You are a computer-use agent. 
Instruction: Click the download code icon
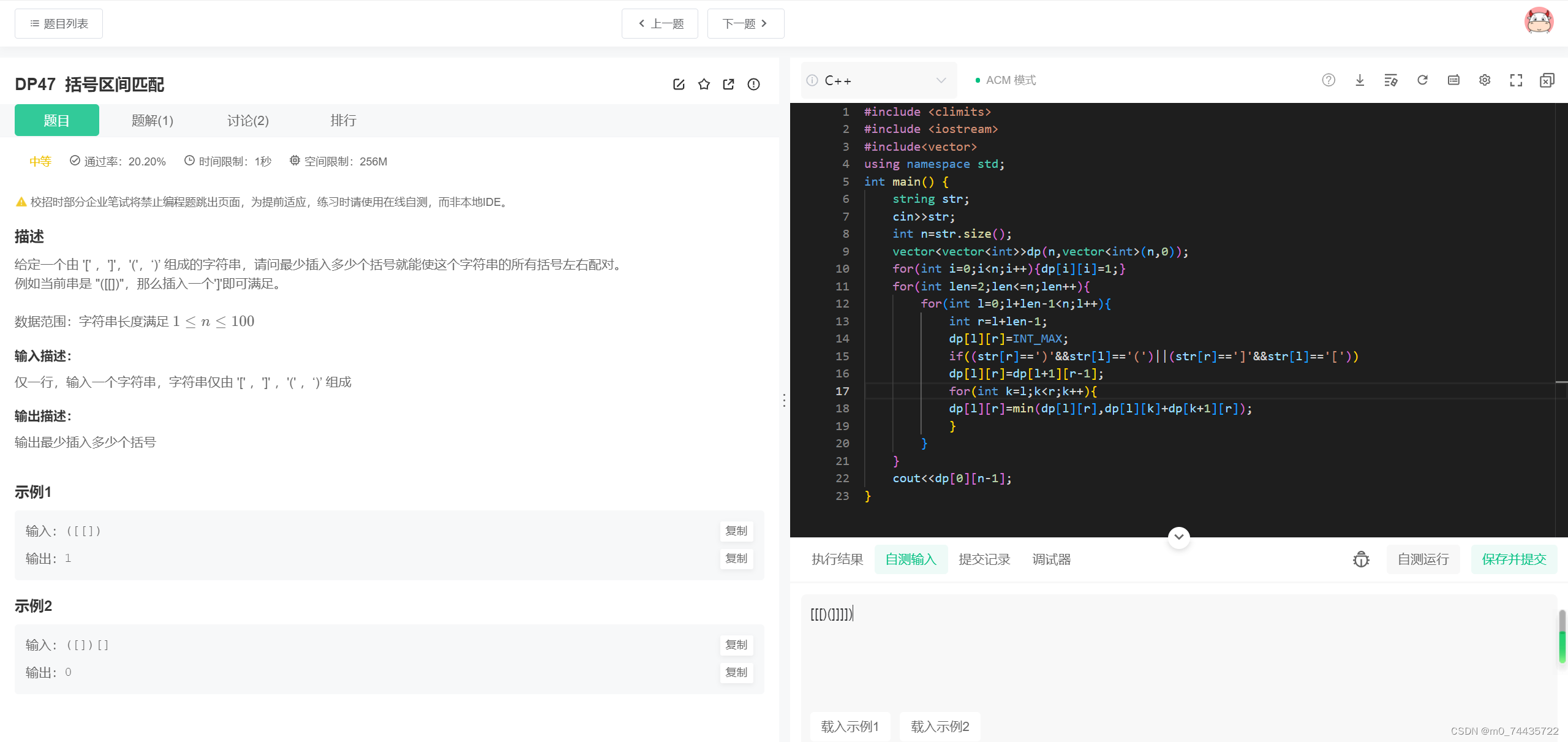pyautogui.click(x=1360, y=80)
